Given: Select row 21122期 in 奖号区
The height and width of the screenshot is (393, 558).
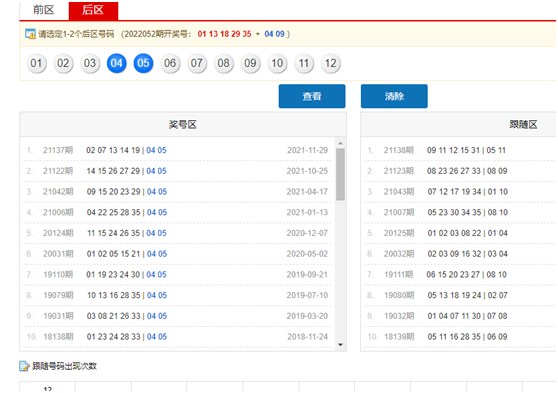Looking at the screenshot, I should point(177,171).
